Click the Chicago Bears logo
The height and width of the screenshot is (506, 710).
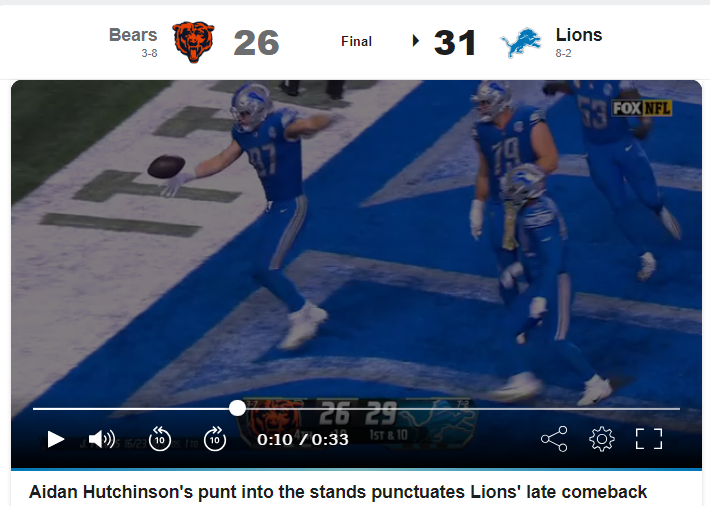(193, 42)
